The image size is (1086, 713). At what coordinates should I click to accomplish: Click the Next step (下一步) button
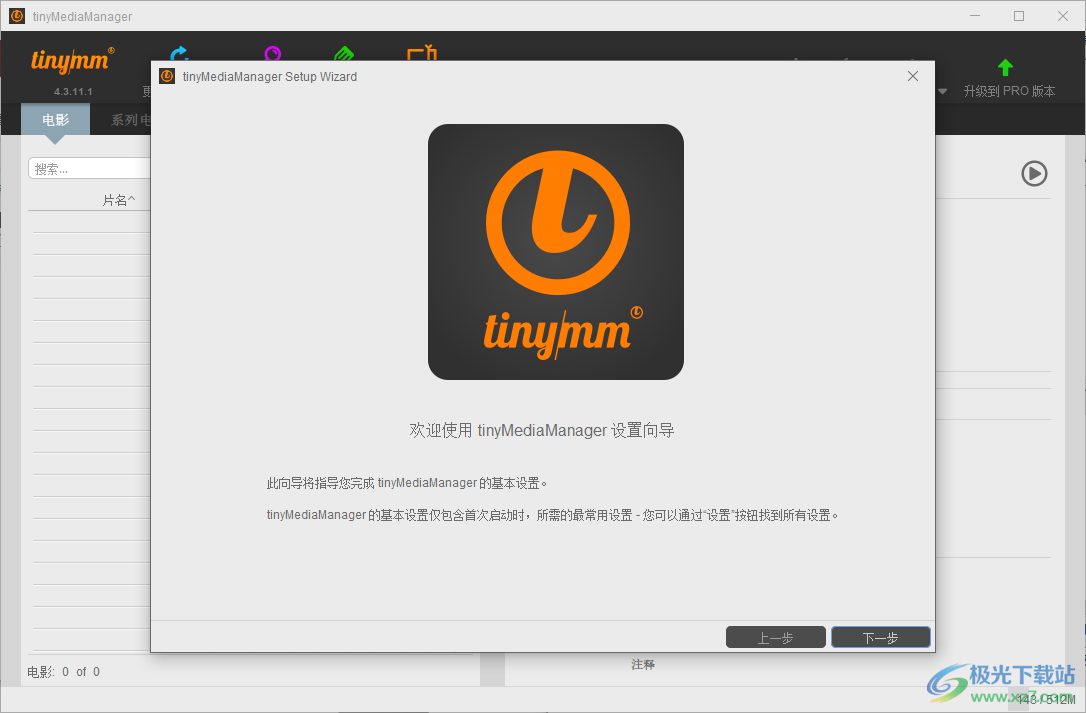[x=880, y=637]
